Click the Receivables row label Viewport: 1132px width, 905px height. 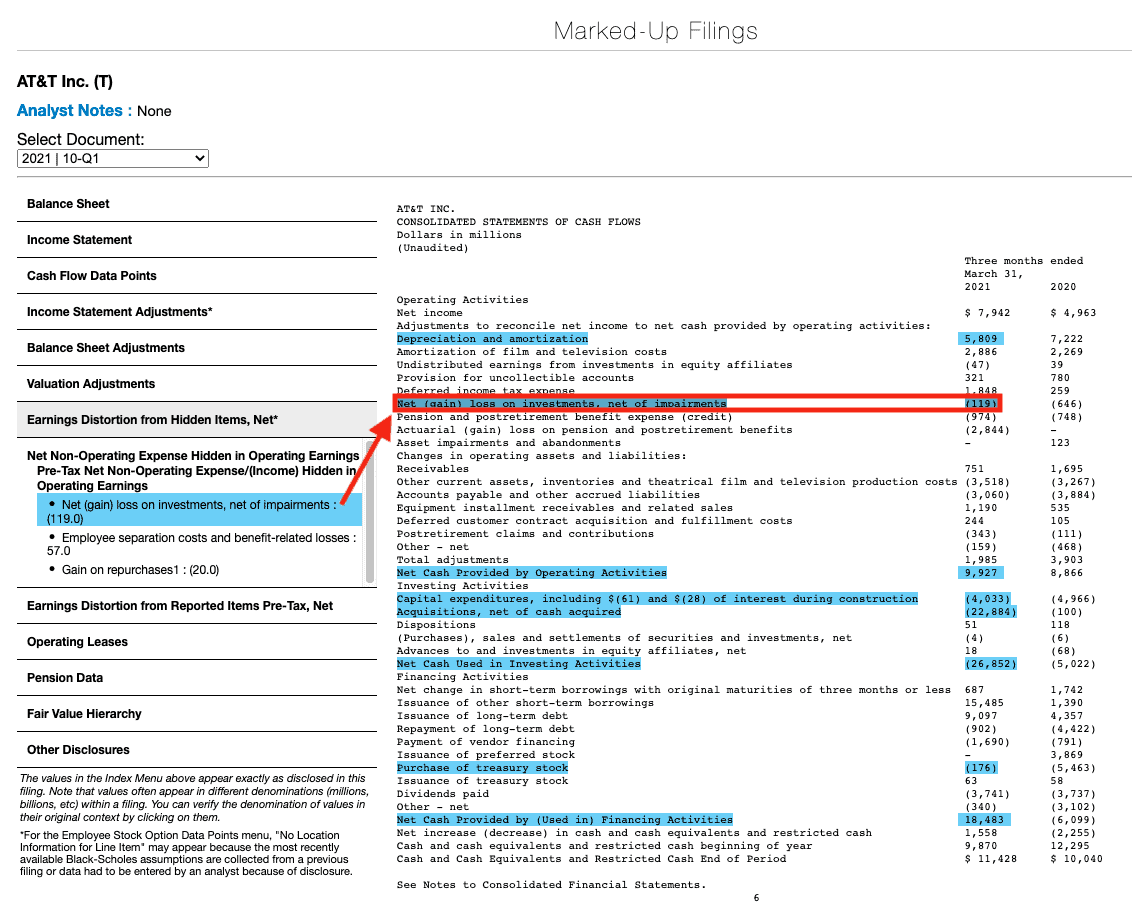point(432,468)
